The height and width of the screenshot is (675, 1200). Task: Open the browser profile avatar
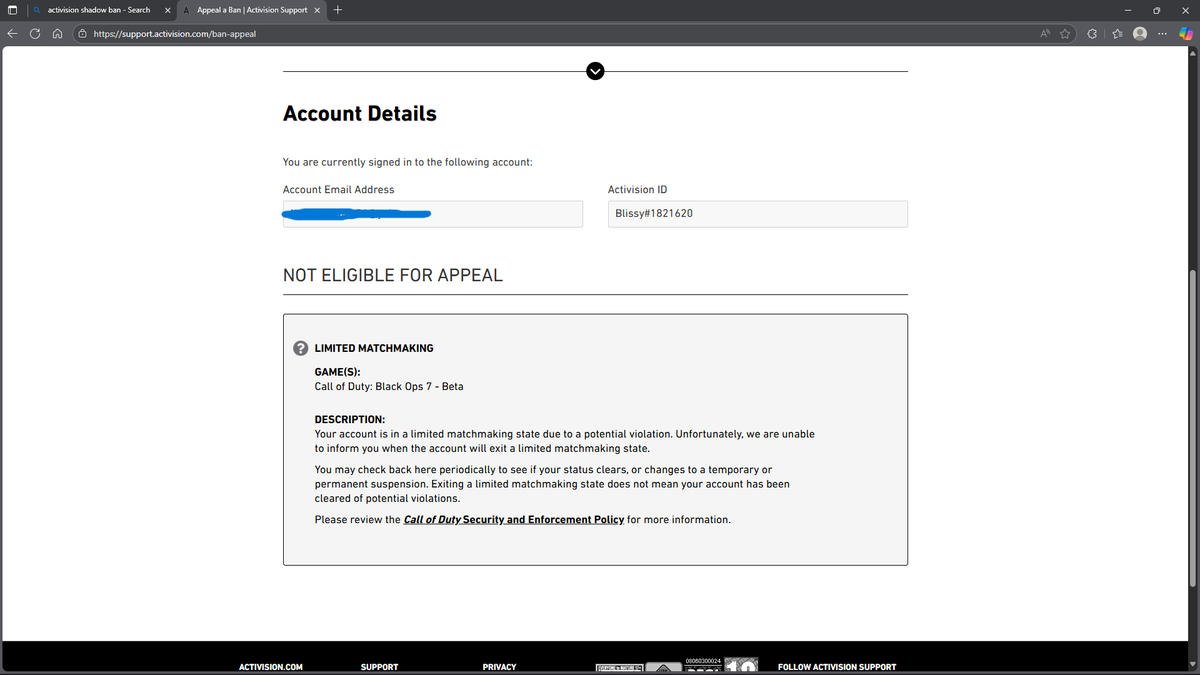click(1140, 34)
